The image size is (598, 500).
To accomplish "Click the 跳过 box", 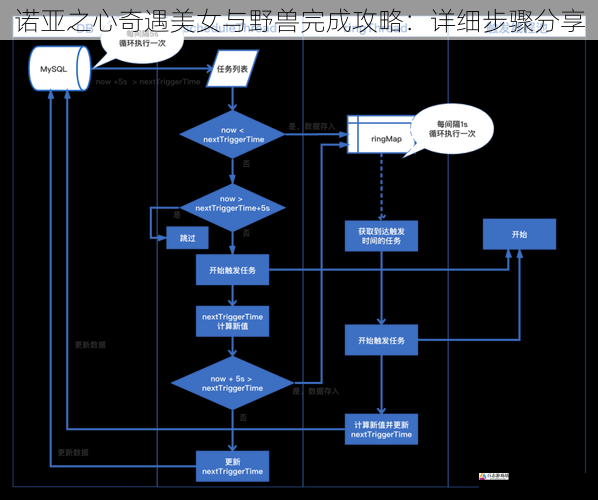I will 187,238.
